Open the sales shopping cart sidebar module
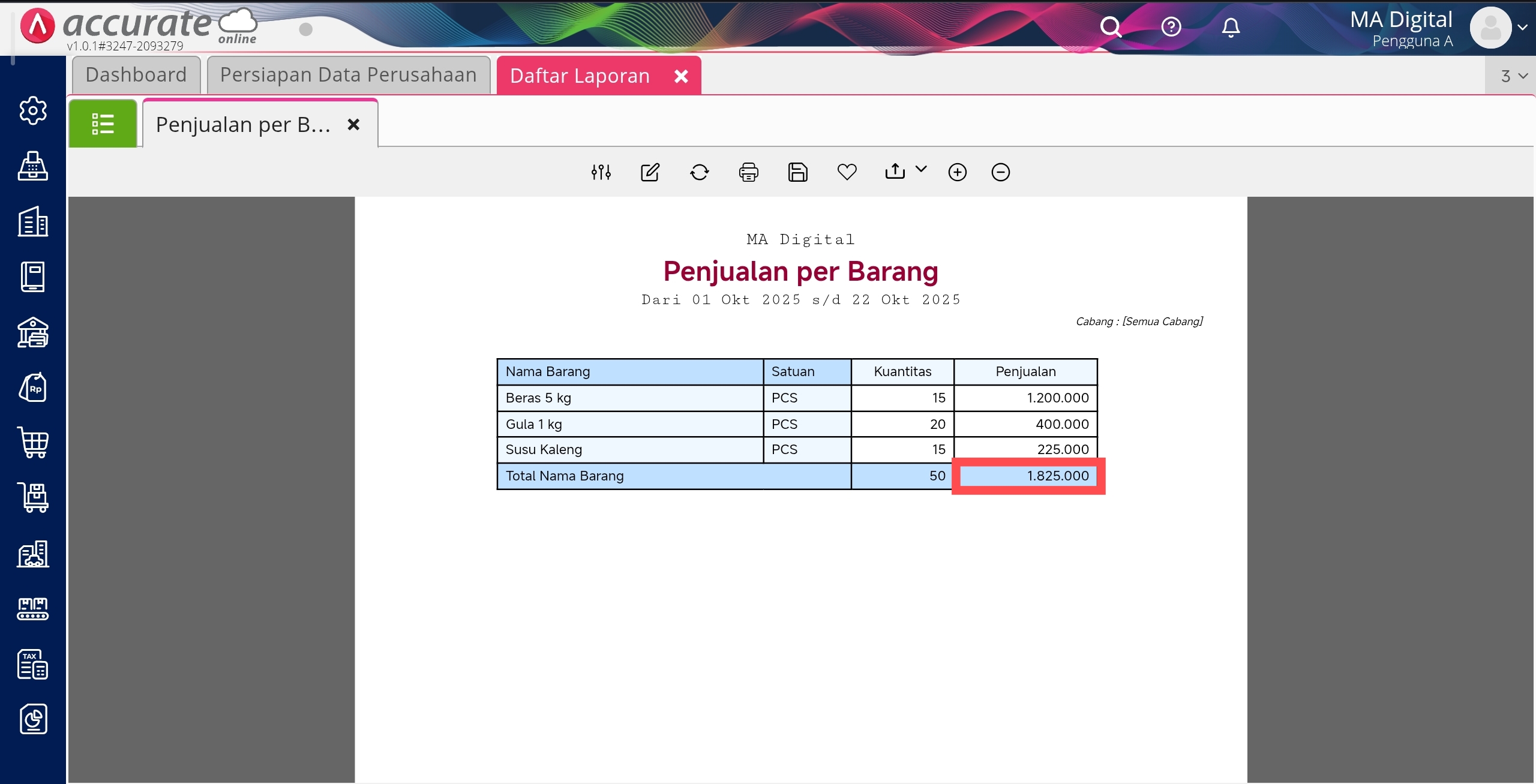Image resolution: width=1536 pixels, height=784 pixels. pos(33,443)
